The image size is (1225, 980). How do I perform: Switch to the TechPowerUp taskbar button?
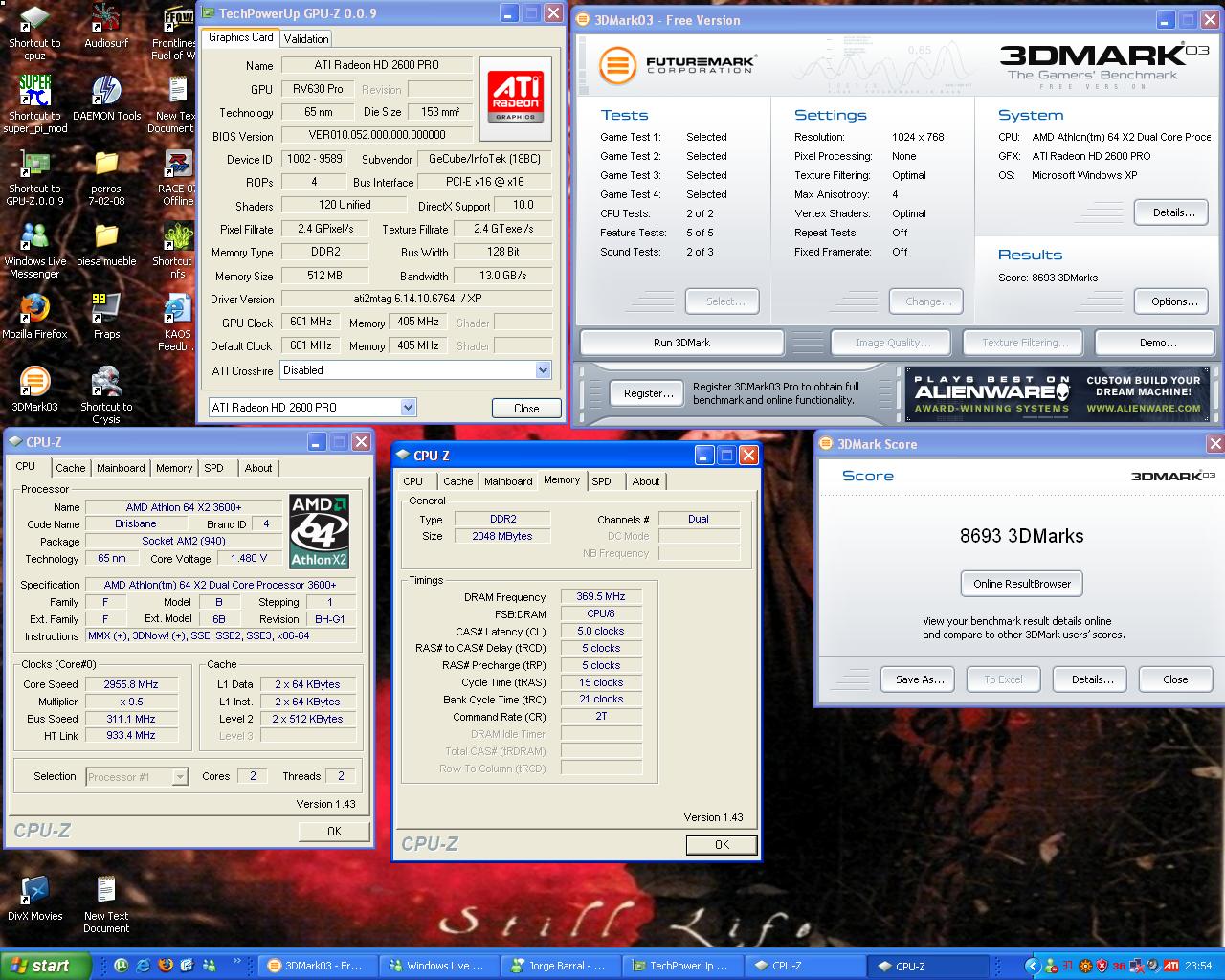(682, 966)
